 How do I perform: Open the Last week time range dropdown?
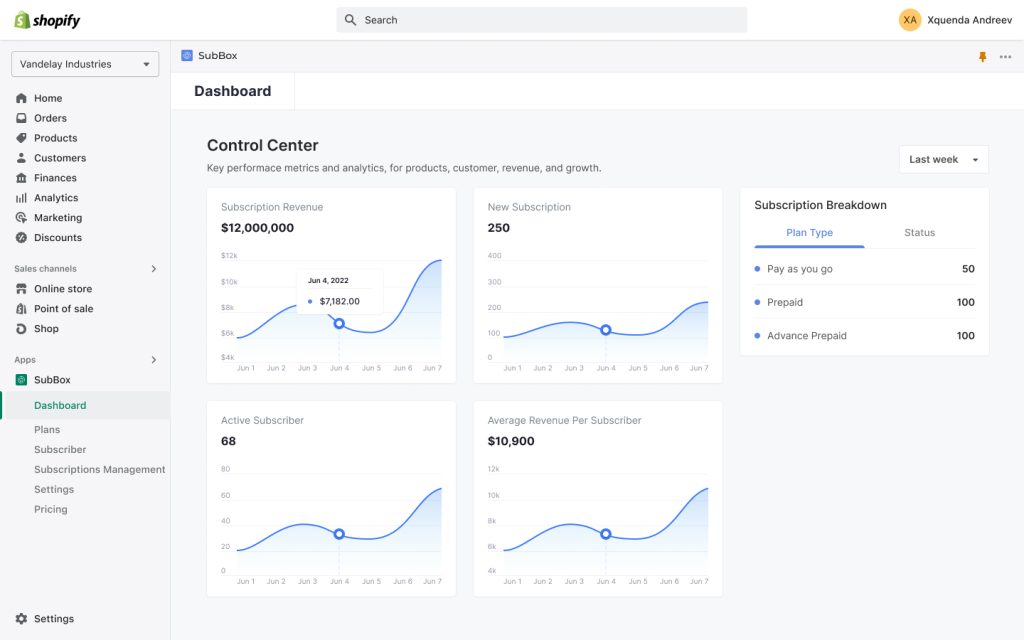click(x=941, y=158)
